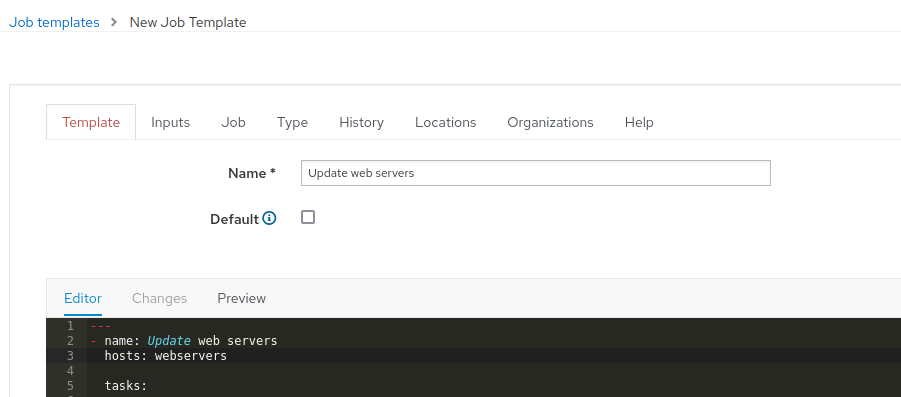This screenshot has height=397, width=901.
Task: Switch to the Inputs tab
Action: [x=170, y=122]
